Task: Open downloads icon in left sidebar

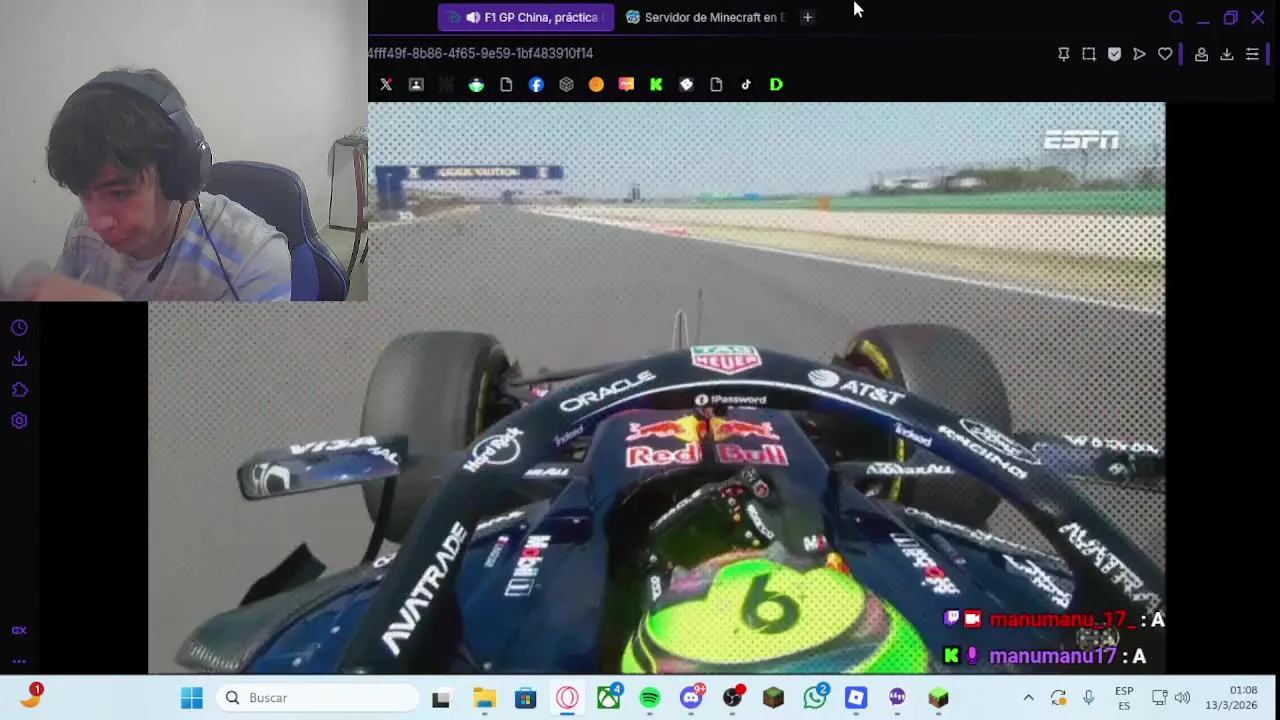Action: coord(19,359)
